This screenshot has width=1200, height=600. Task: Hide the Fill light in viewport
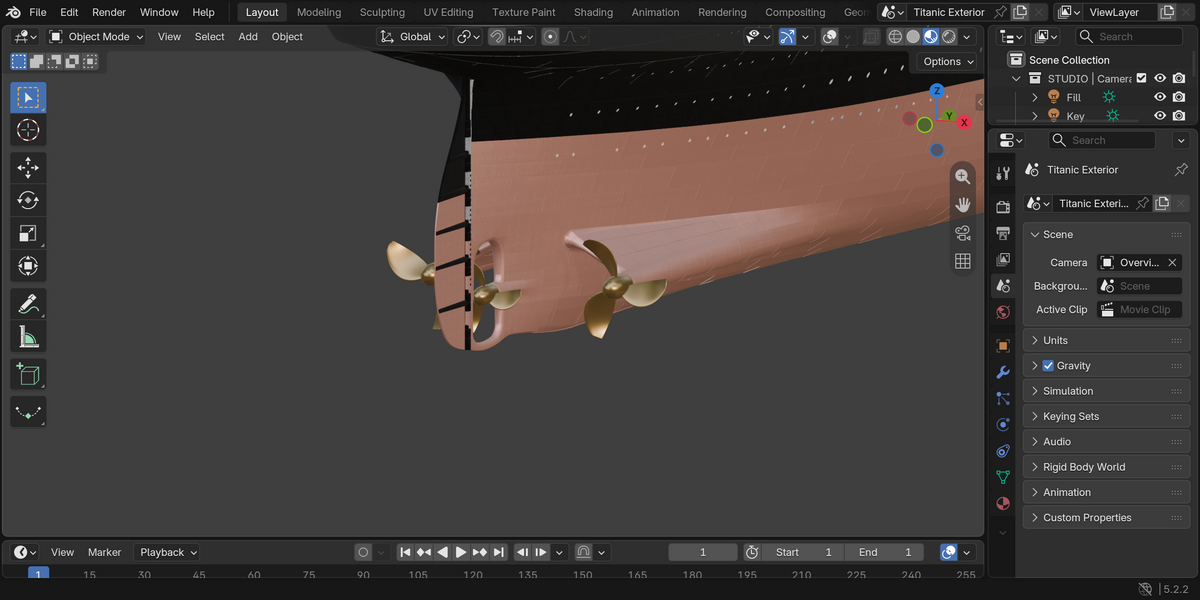[1160, 97]
